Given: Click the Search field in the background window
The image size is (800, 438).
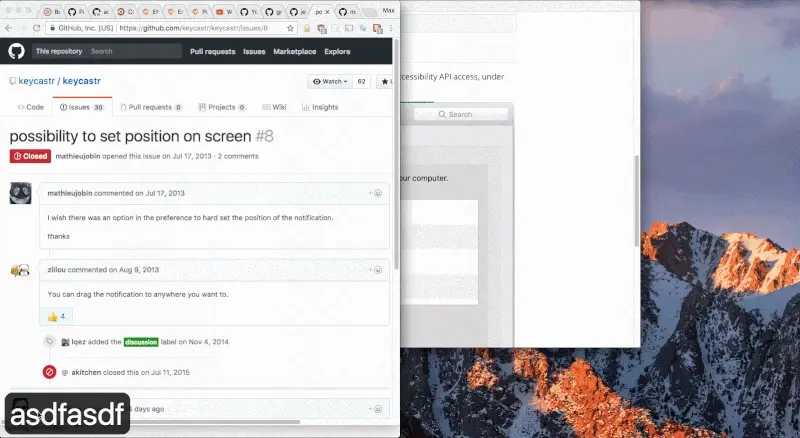Looking at the screenshot, I should (460, 115).
